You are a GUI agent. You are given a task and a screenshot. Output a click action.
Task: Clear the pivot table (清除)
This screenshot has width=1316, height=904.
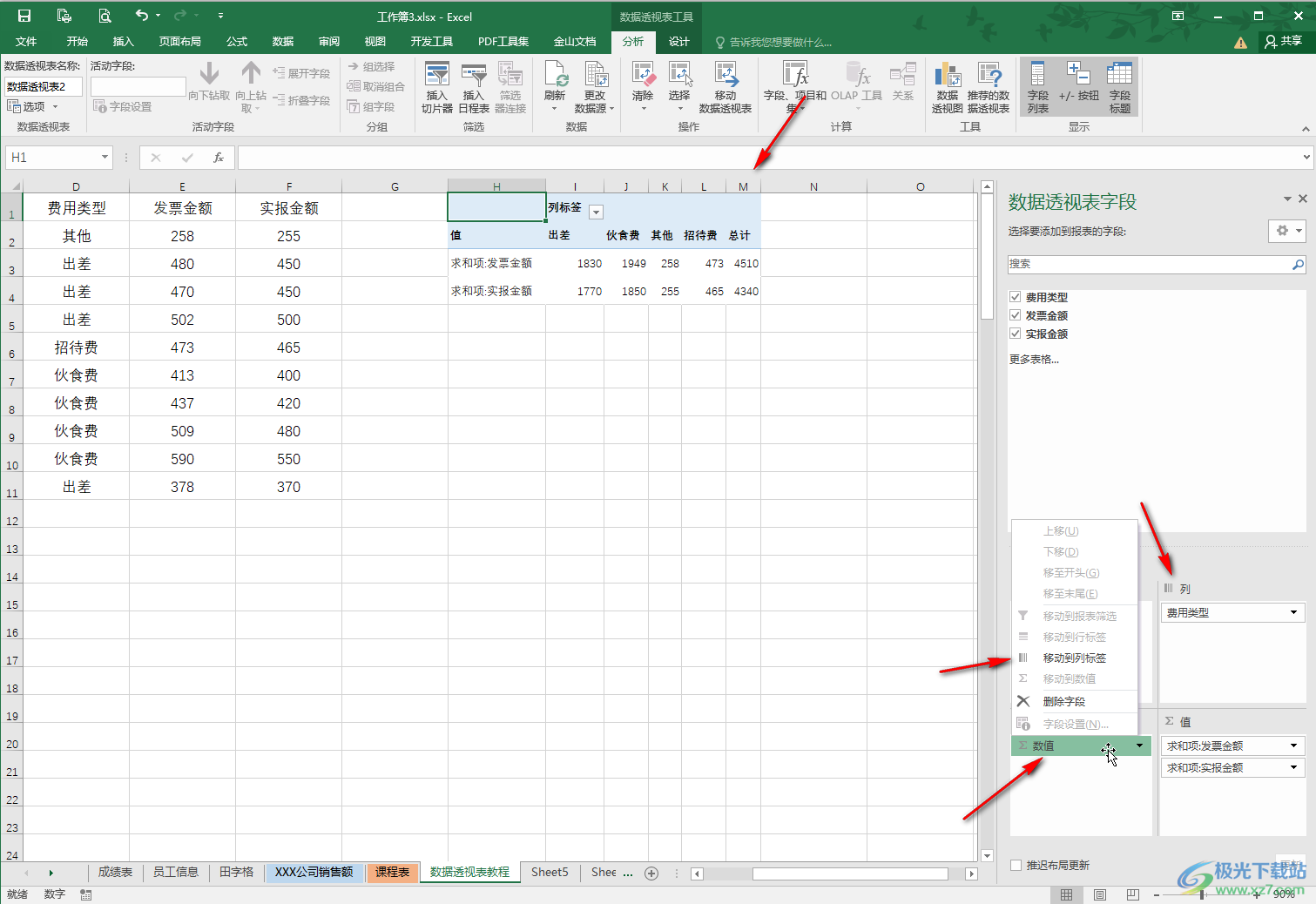coord(643,87)
